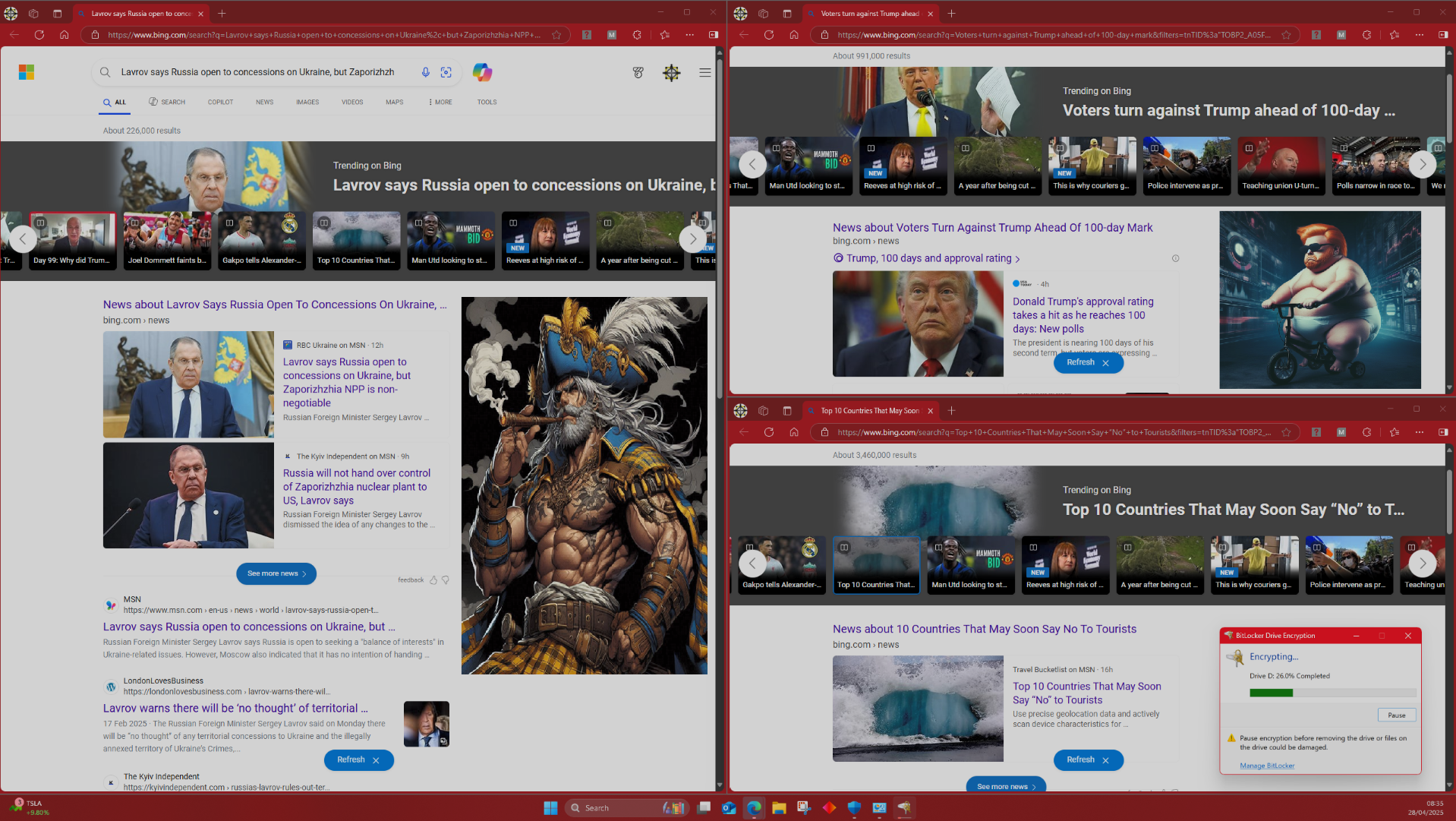Open the TSLA stock widget on taskbar

point(32,807)
